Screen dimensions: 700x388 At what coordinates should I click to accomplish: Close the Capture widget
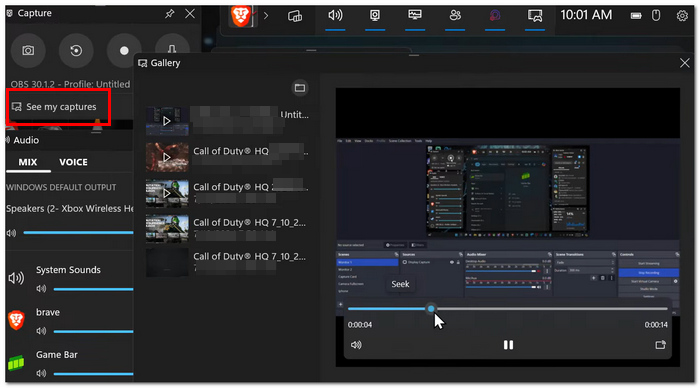[x=190, y=14]
